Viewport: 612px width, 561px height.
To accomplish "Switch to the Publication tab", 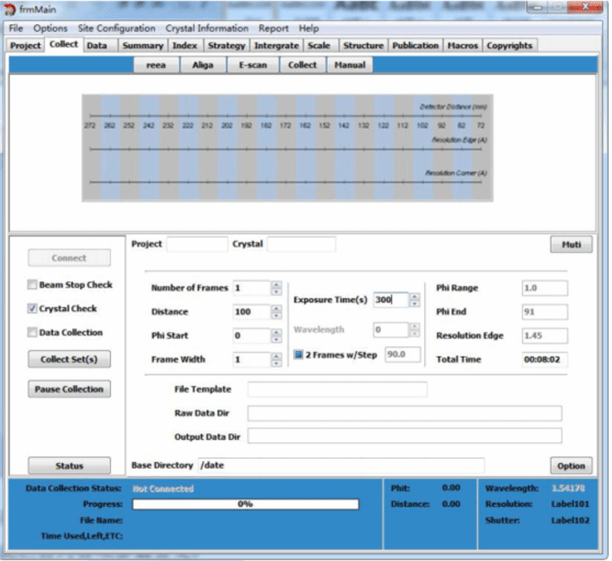I will tap(415, 45).
